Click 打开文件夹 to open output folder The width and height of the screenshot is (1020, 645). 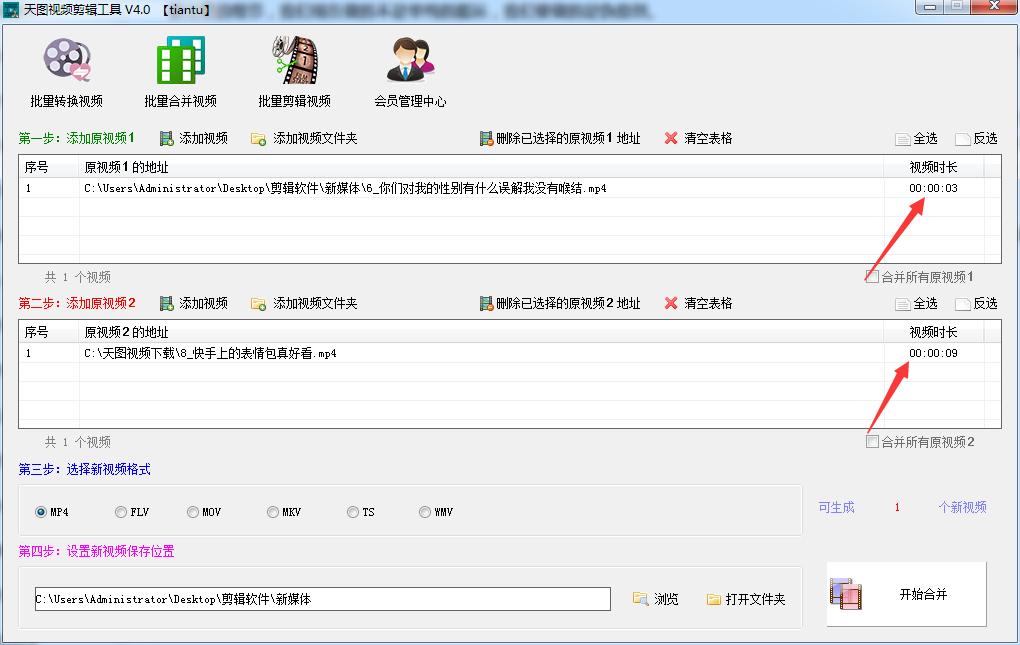(746, 599)
